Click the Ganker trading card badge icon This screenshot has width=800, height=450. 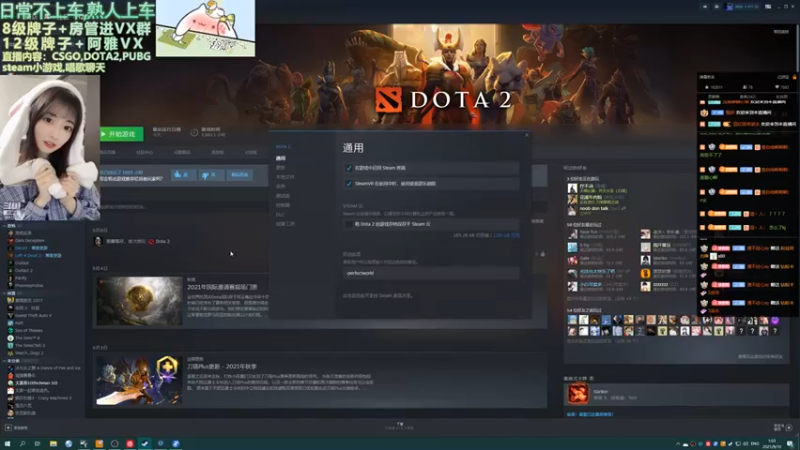pos(578,394)
